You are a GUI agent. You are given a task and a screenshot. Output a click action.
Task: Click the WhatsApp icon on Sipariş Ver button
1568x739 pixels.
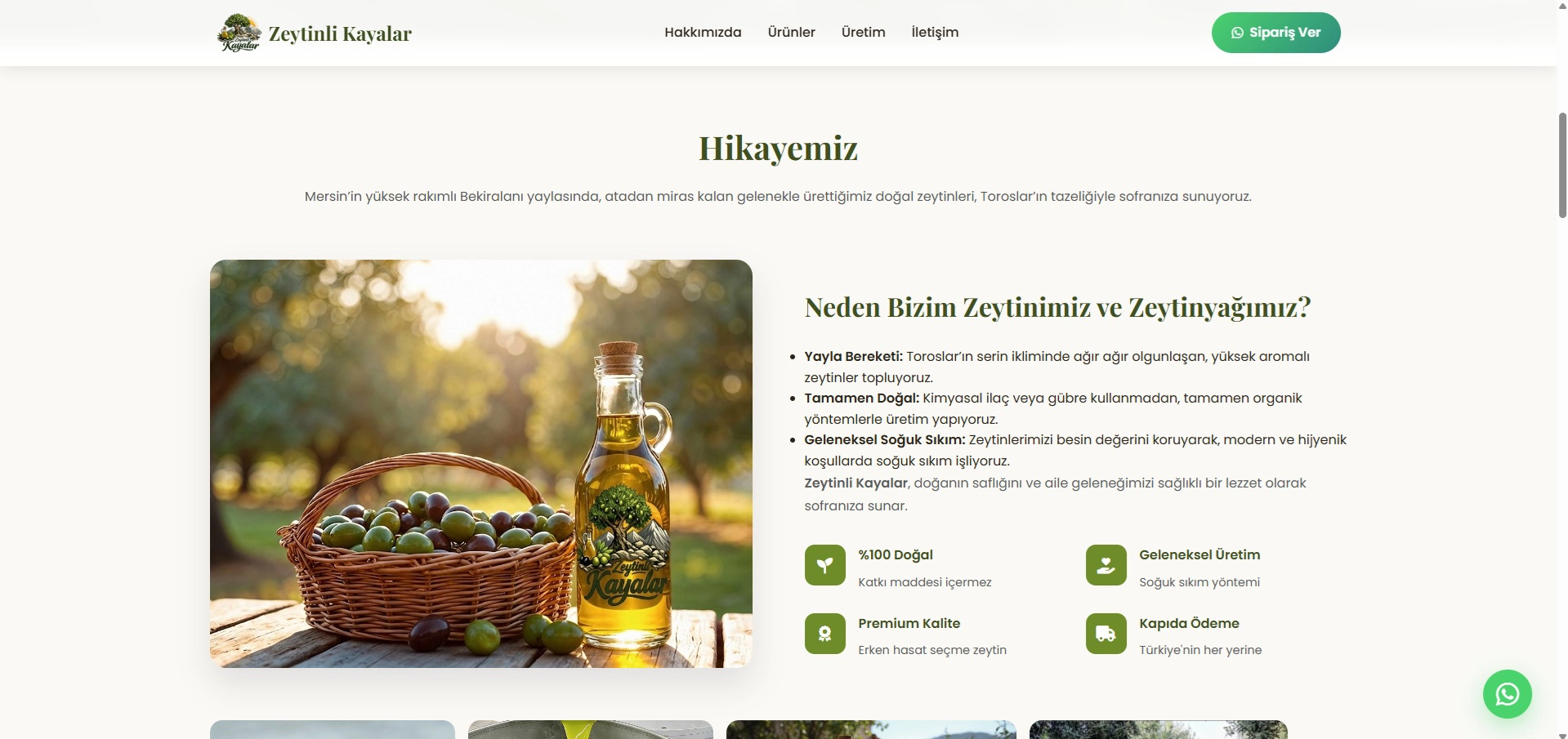1238,33
